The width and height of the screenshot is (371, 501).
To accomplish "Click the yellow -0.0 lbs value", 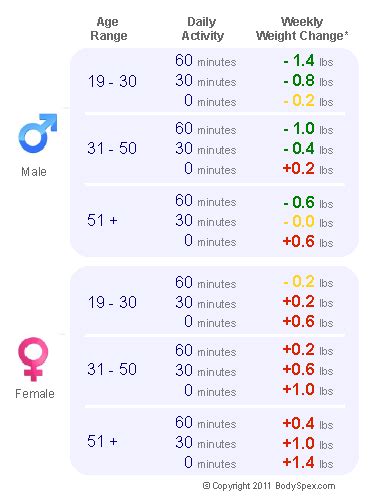I will 308,222.
